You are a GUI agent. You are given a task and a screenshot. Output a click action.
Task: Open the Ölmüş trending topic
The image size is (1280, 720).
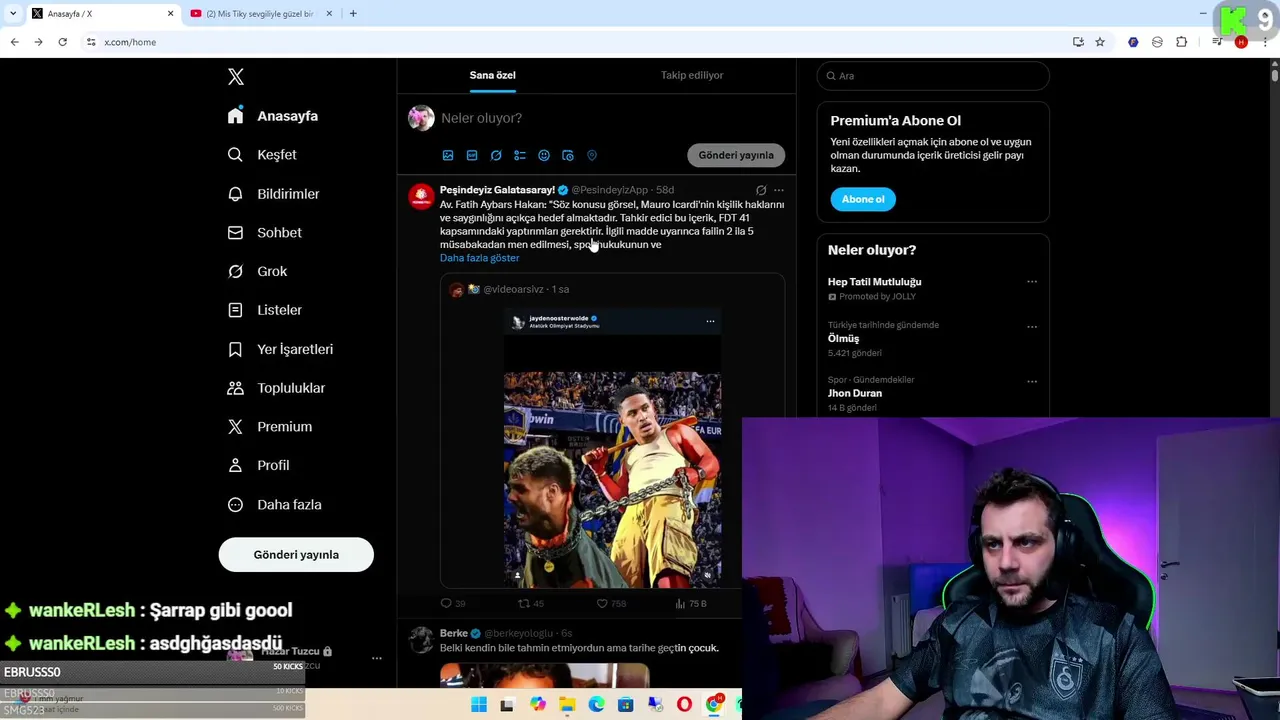(x=843, y=339)
